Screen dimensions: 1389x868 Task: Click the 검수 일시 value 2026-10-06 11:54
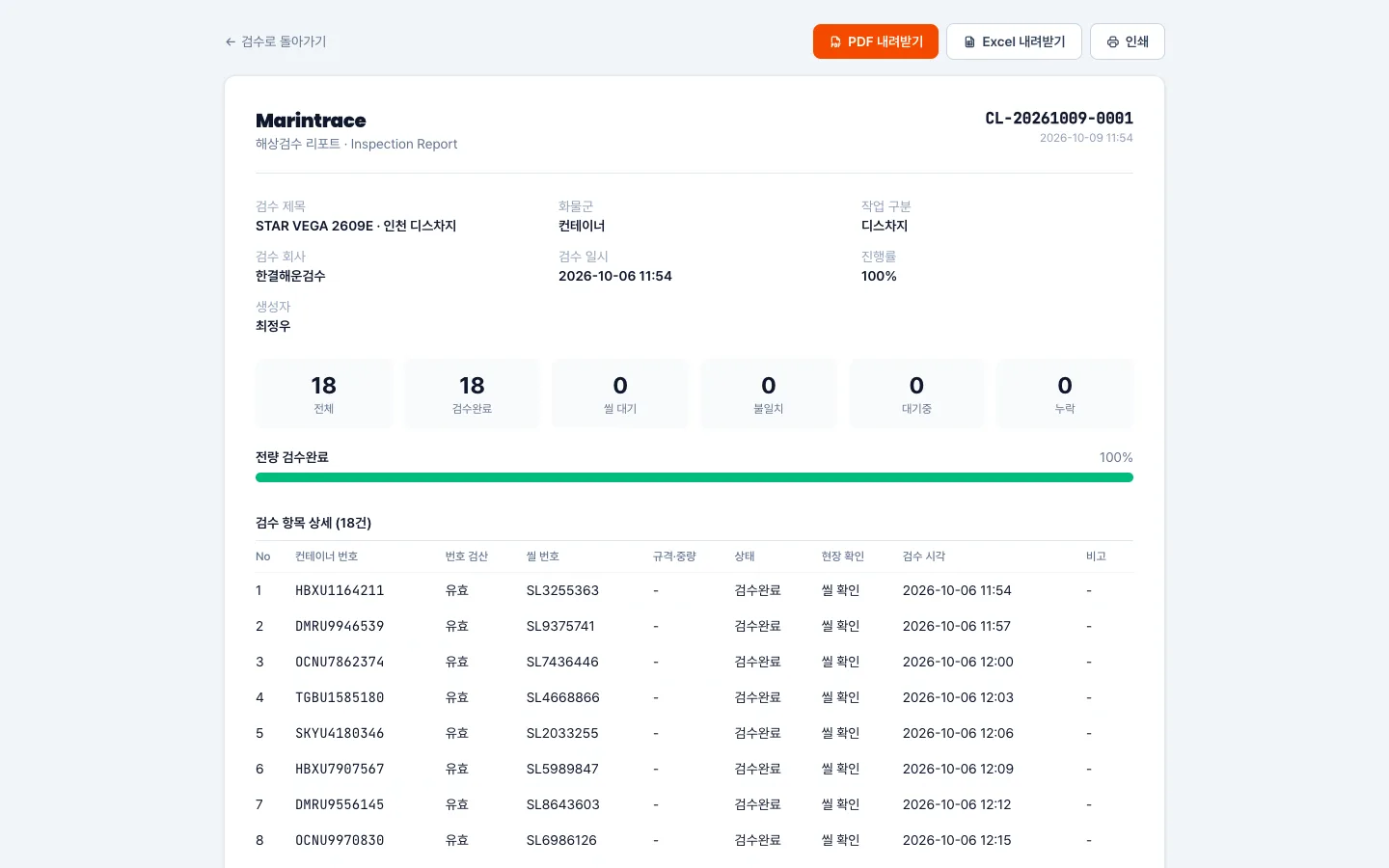click(x=615, y=276)
